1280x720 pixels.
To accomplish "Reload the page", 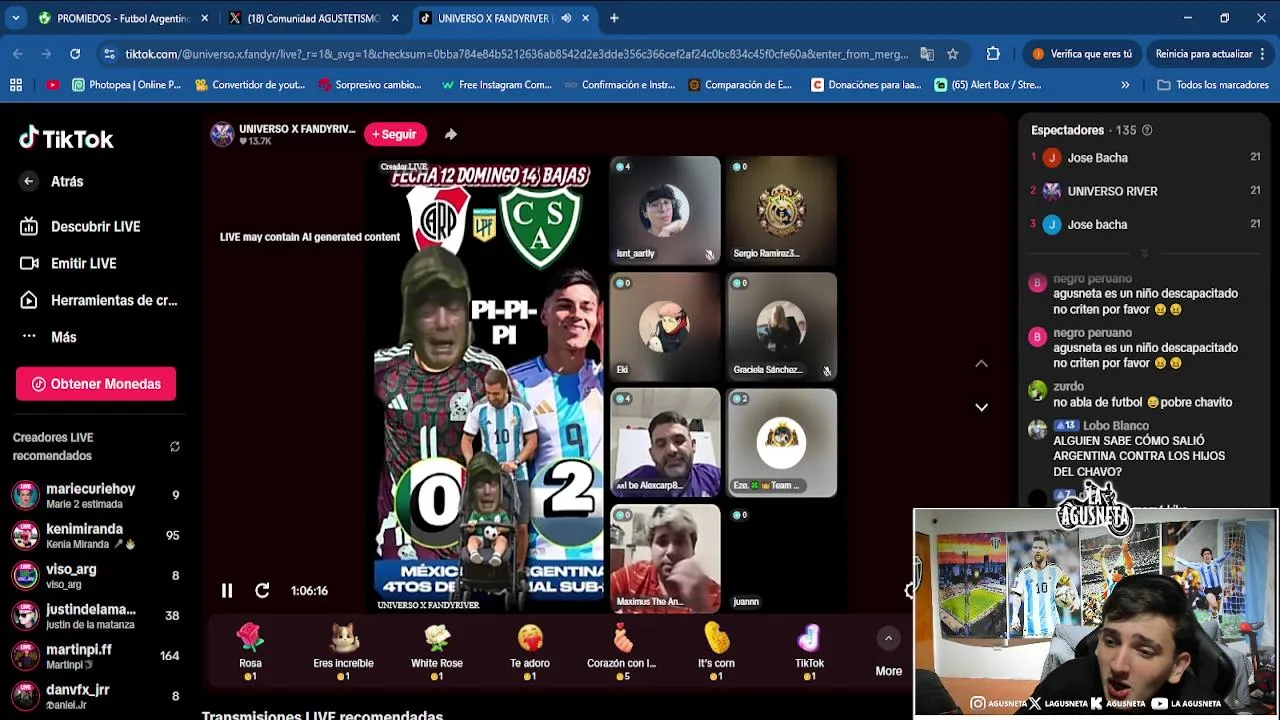I will click(75, 54).
